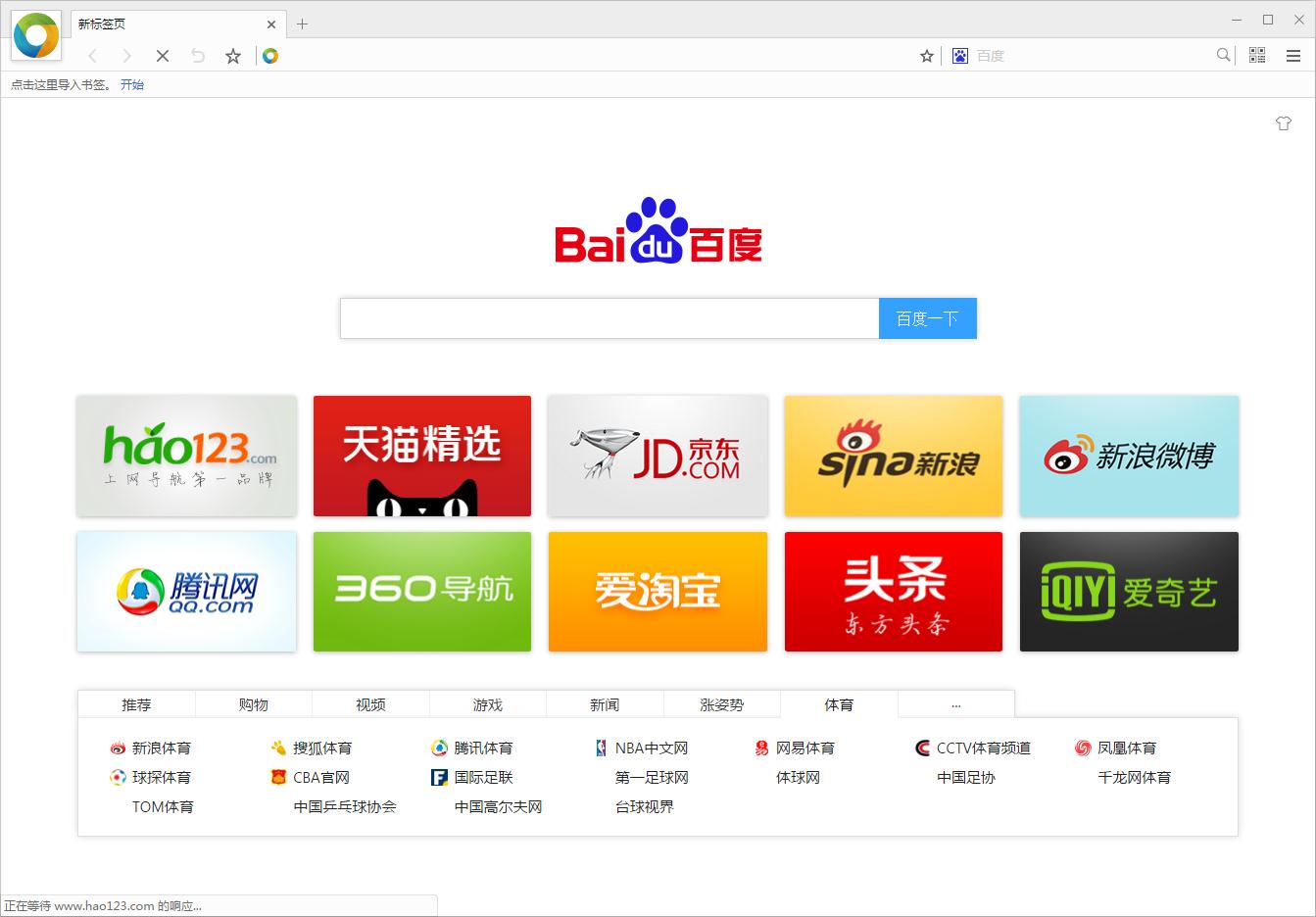Open the 中国足协 link
1316x917 pixels.
pyautogui.click(x=965, y=777)
